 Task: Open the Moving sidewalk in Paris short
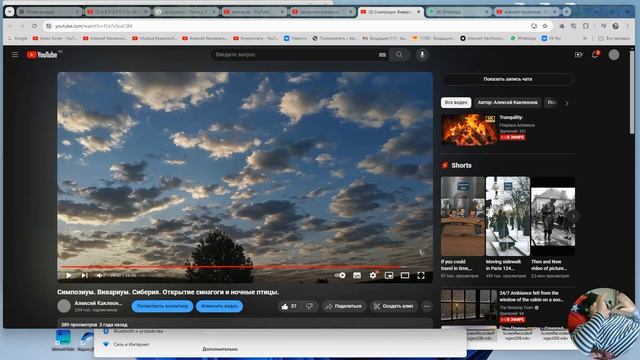[508, 216]
